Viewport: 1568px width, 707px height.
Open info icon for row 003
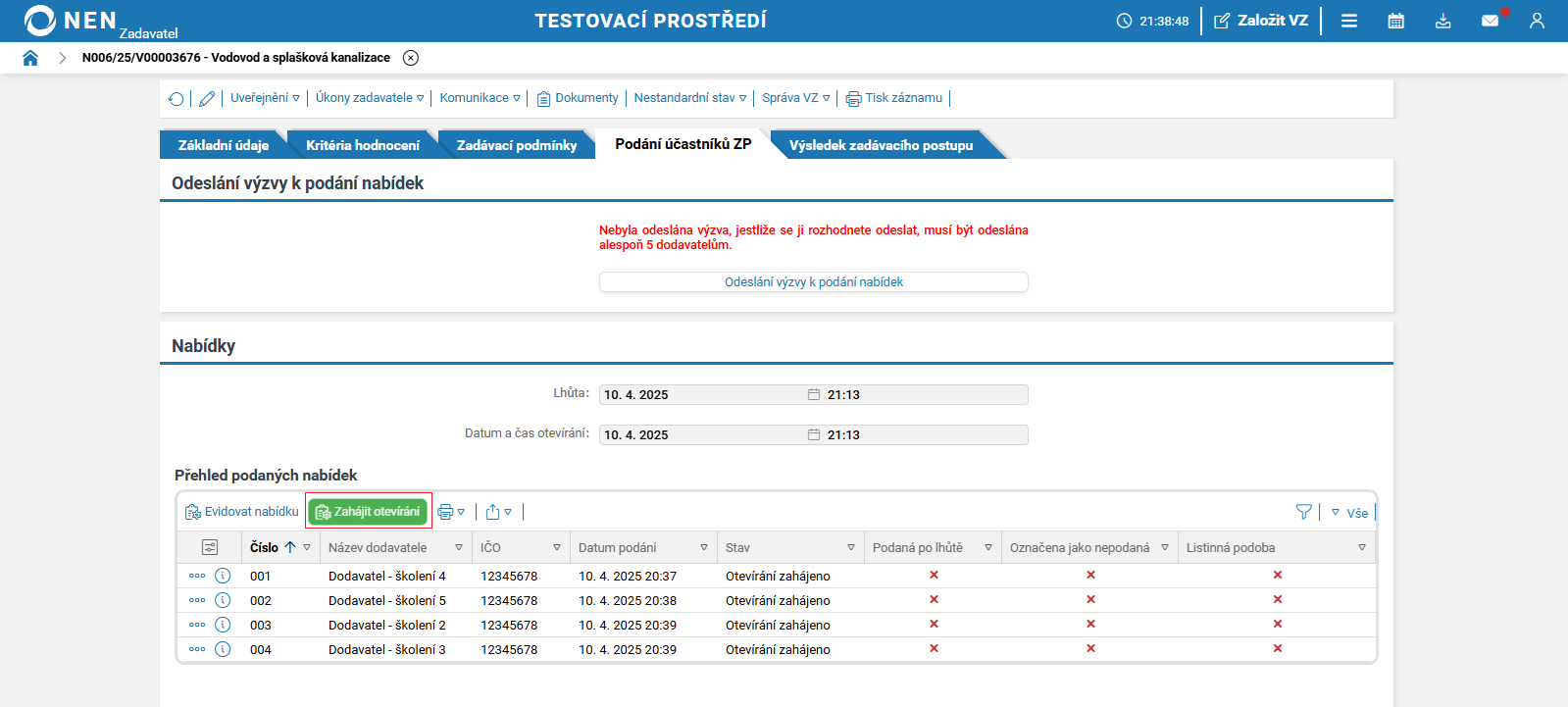pos(223,625)
